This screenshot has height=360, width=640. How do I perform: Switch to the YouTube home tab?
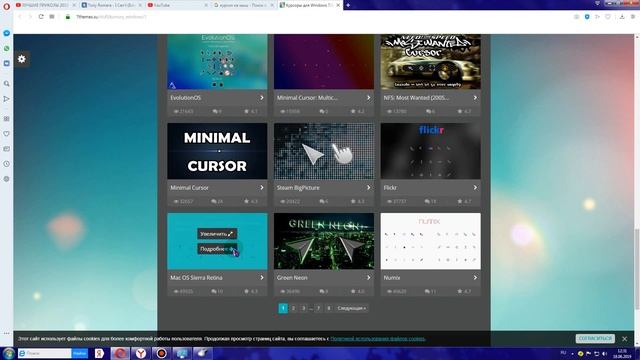coord(177,5)
